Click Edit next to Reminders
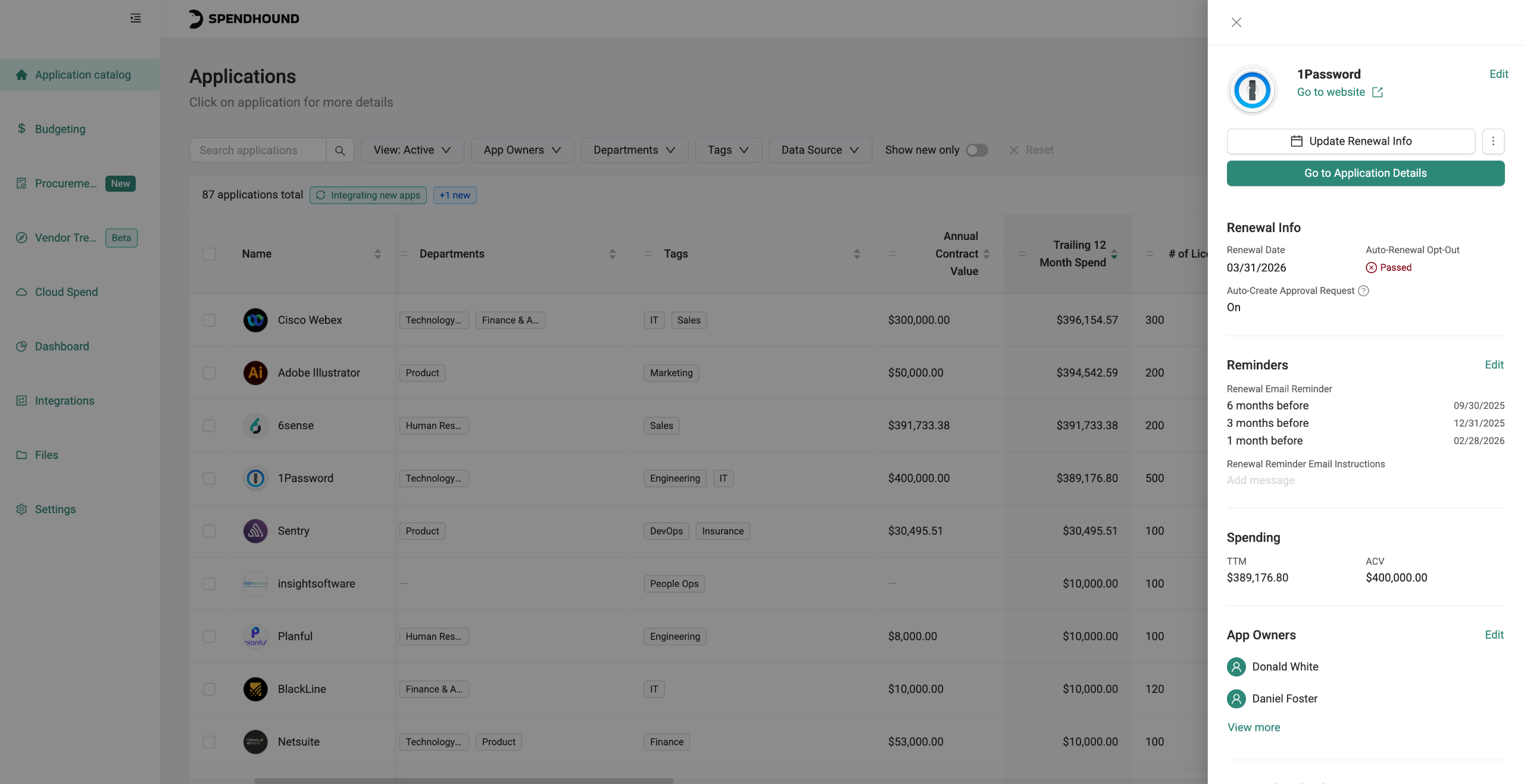 pyautogui.click(x=1494, y=365)
